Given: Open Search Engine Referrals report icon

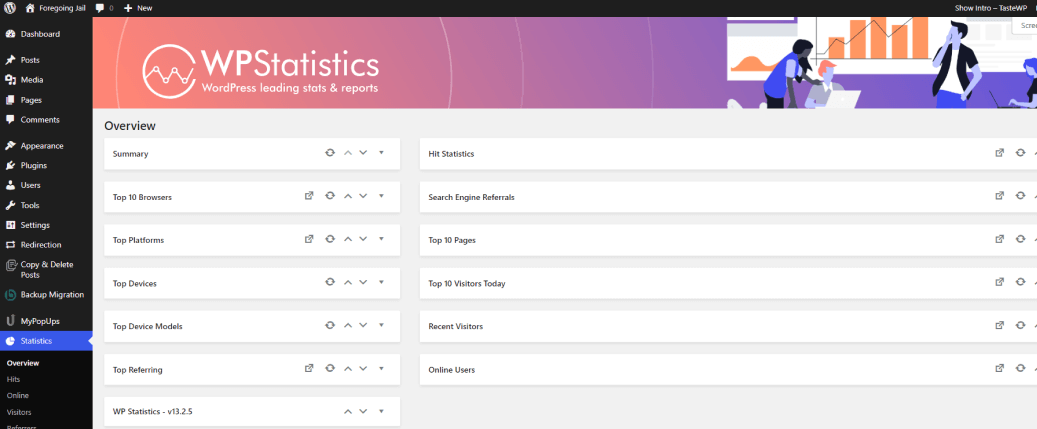Looking at the screenshot, I should pos(1000,196).
